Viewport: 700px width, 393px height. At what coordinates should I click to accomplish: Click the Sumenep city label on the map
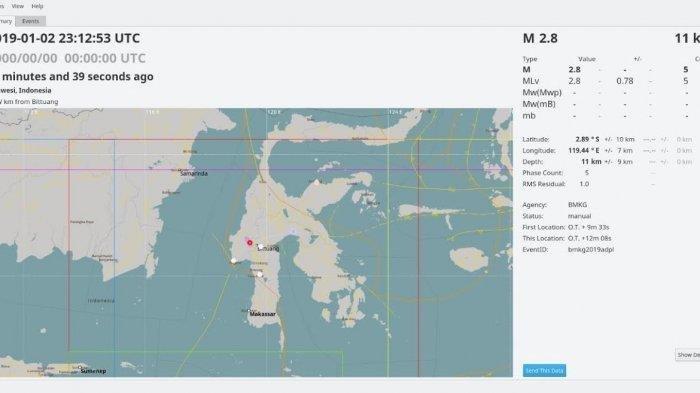pos(93,371)
